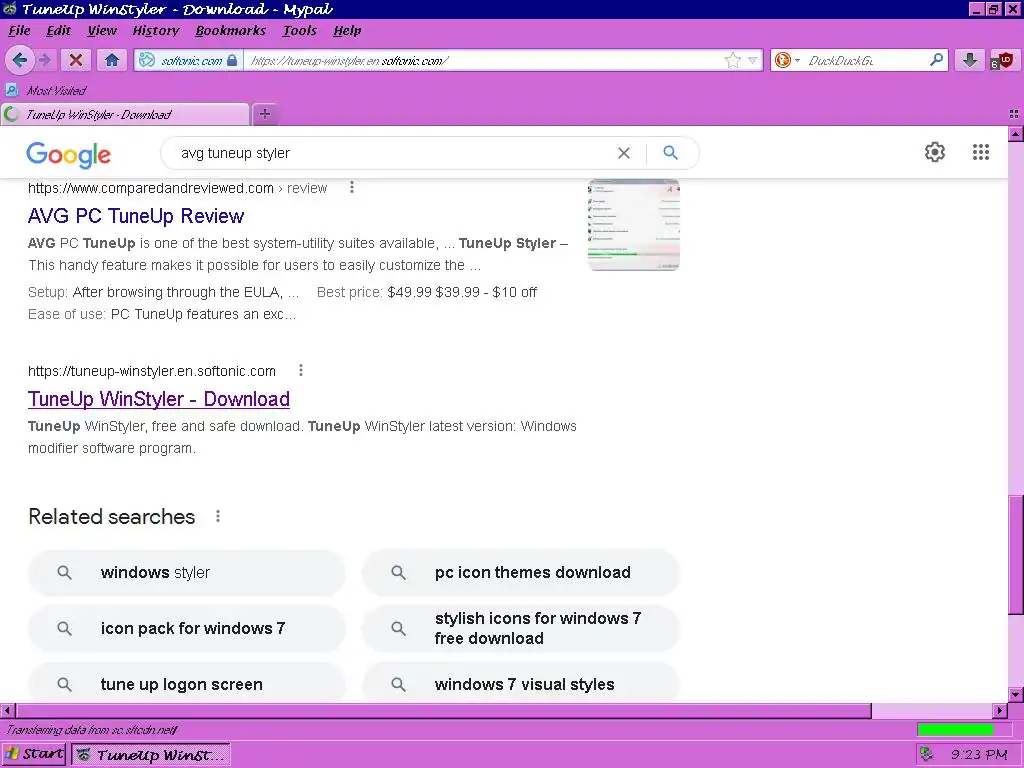Click the 9:23 PM taskbar clock

point(978,755)
